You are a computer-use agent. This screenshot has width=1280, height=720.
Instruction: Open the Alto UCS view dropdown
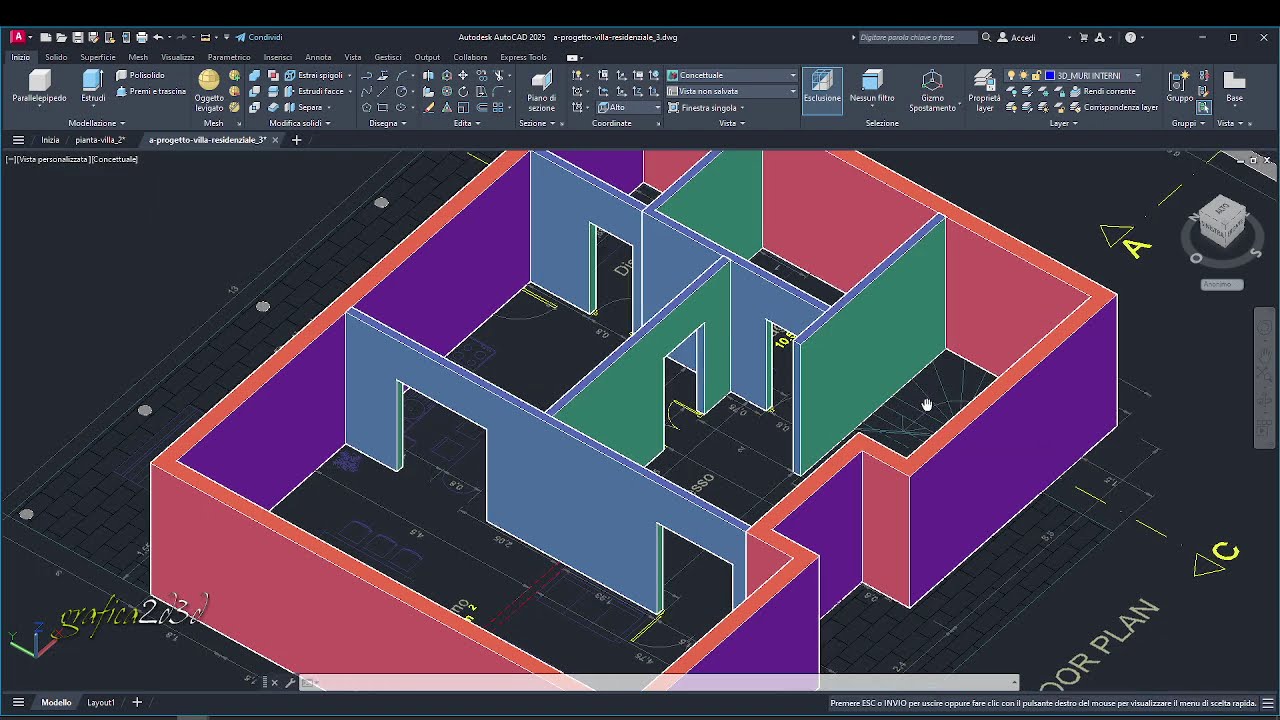629,107
